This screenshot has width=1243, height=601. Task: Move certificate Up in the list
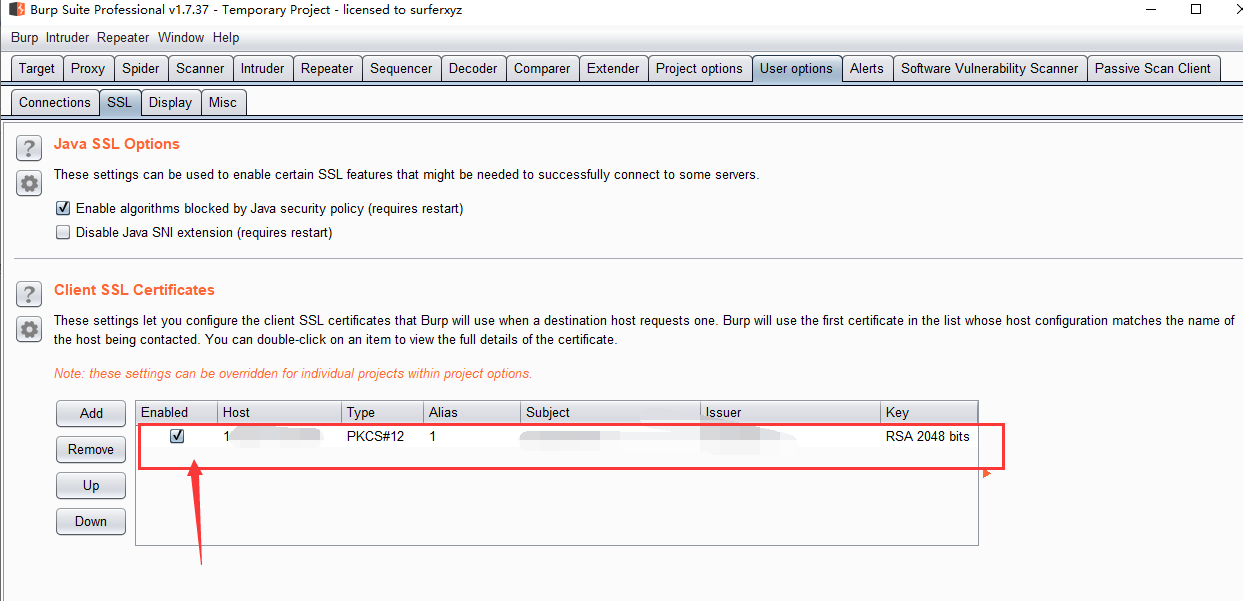click(x=91, y=485)
